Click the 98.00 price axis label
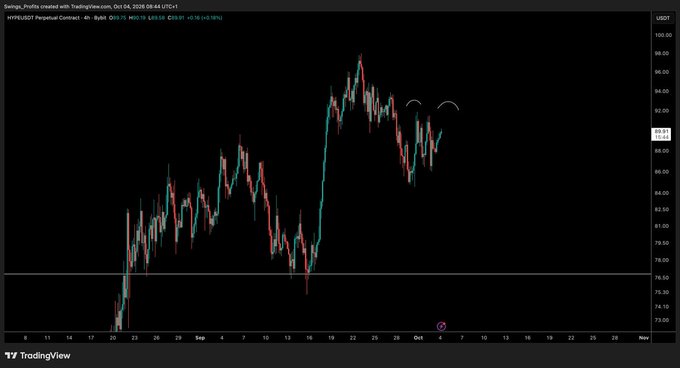This screenshot has height=368, width=680. point(662,53)
